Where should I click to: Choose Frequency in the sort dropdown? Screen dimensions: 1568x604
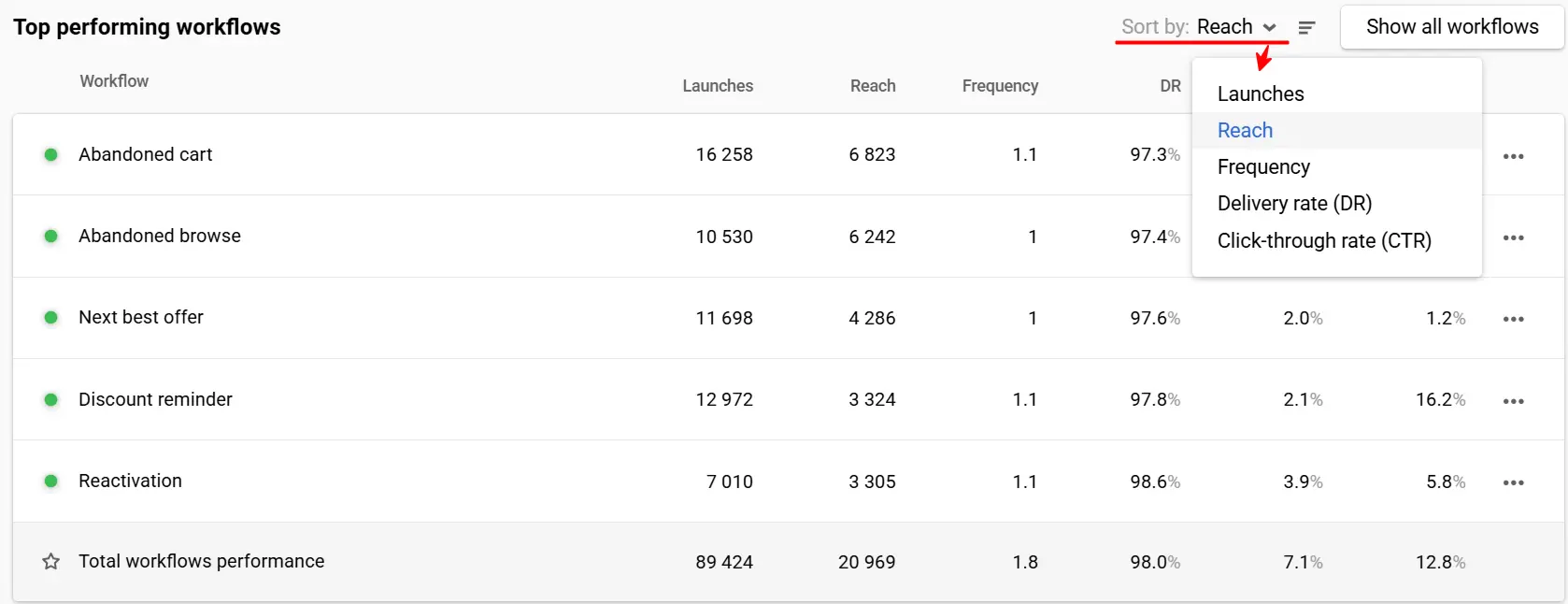tap(1263, 166)
